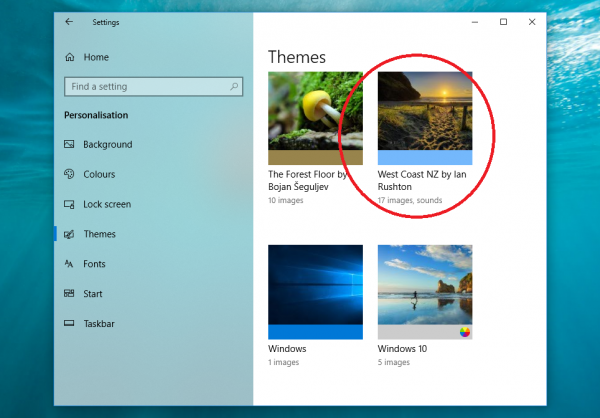This screenshot has height=418, width=600.
Task: Click 'The Forest Floor by Bojan Šeguljev' title
Action: 308,180
